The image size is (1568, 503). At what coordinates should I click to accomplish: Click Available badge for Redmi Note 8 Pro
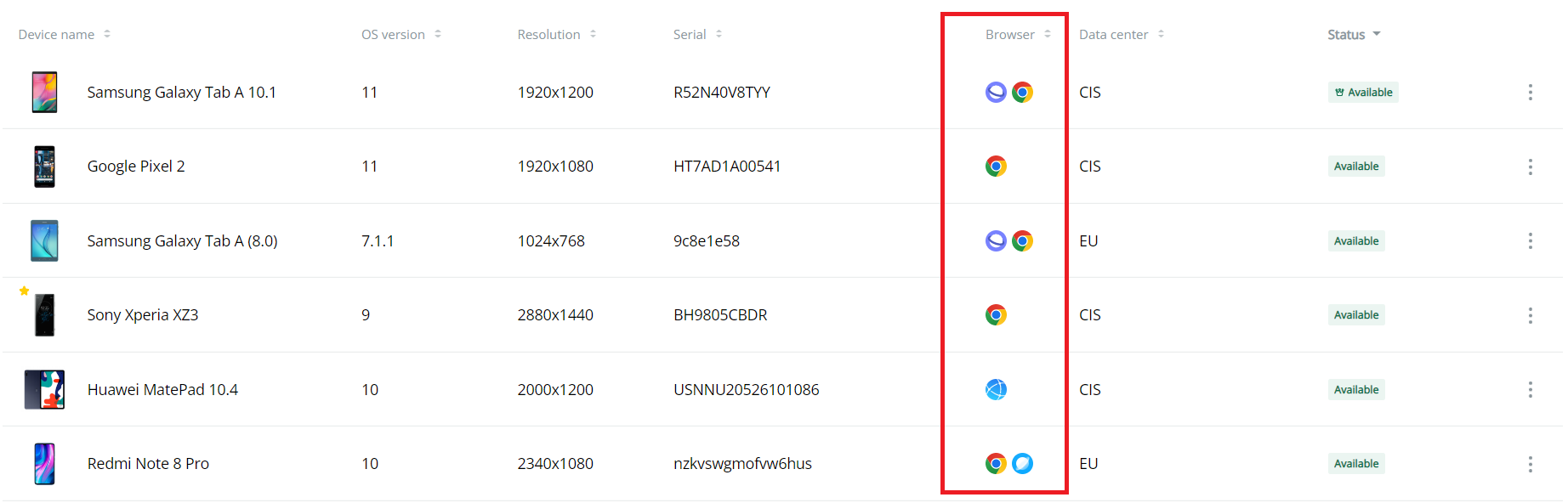point(1356,464)
